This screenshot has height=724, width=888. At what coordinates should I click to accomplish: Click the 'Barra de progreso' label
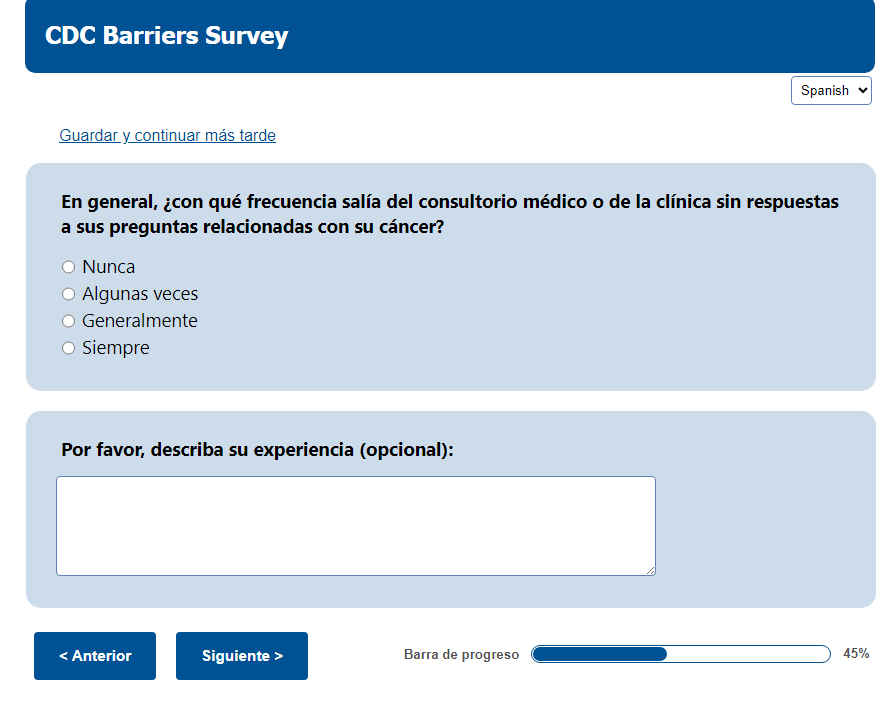[x=461, y=655]
